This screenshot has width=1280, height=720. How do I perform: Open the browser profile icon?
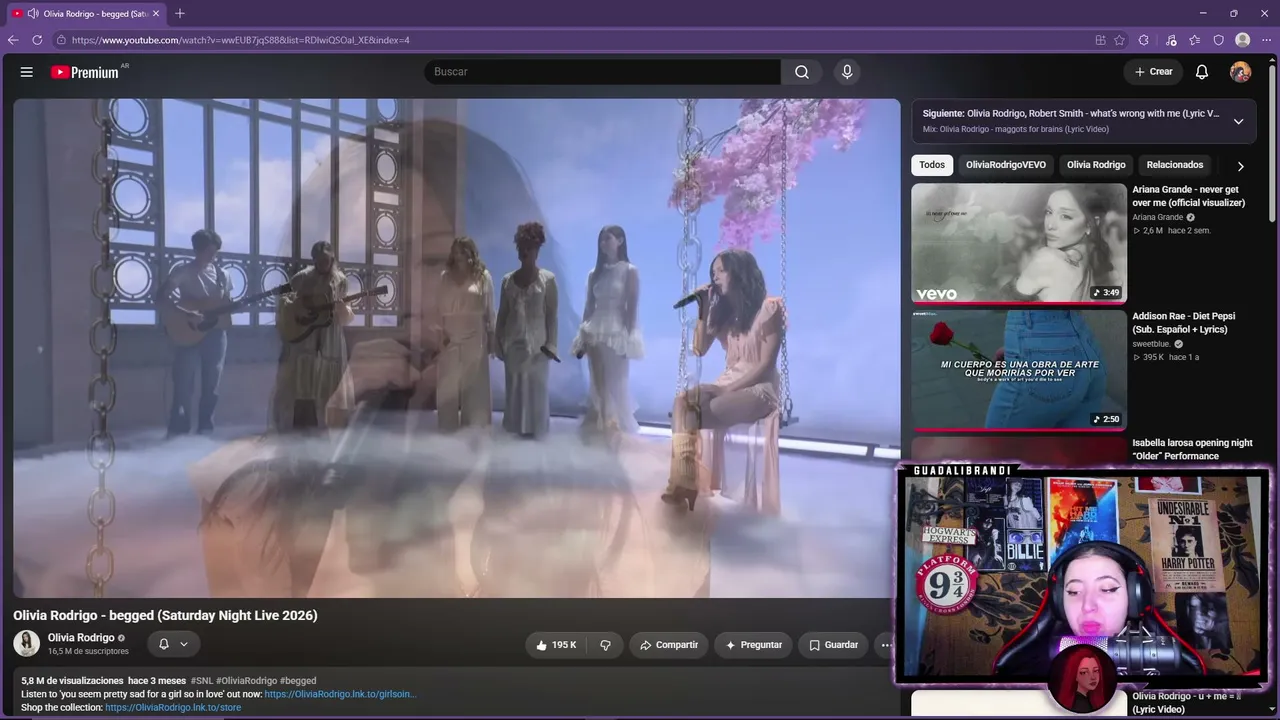[x=1243, y=40]
